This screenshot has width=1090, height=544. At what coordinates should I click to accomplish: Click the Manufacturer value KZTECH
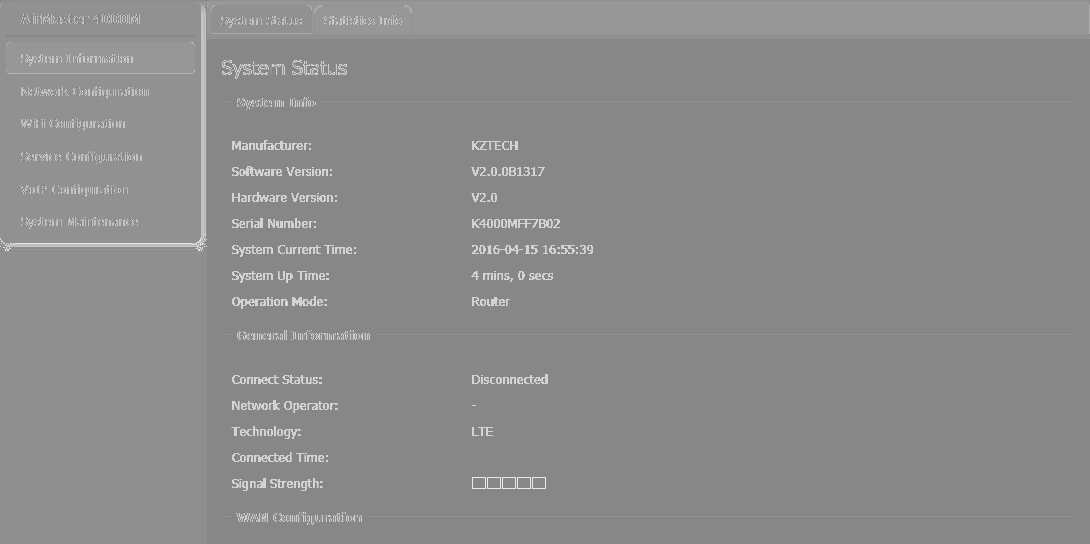[x=494, y=145]
